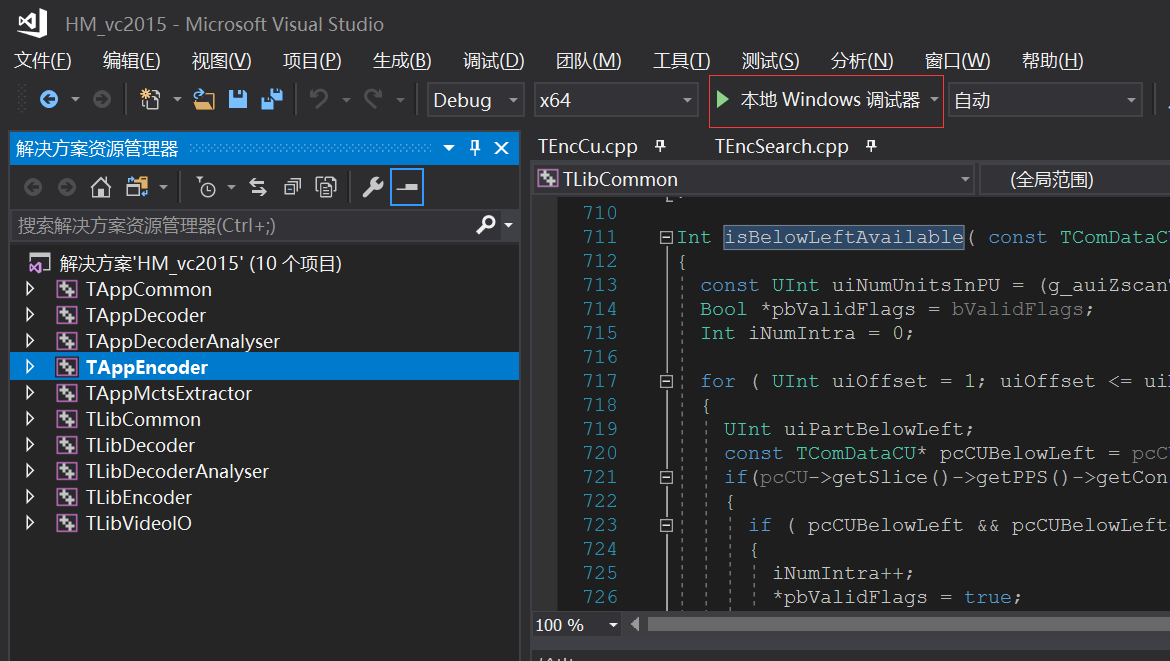Click the Show All Files icon
The image size is (1170, 661).
tap(326, 187)
